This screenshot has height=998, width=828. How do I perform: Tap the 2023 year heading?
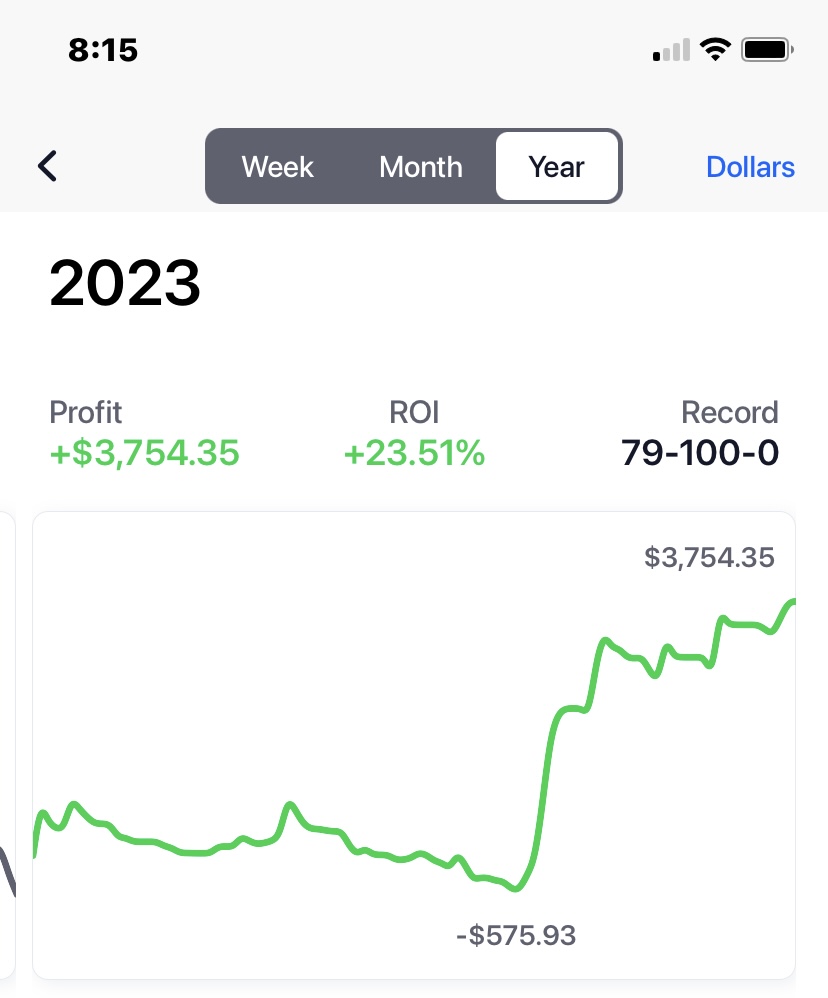coord(125,283)
